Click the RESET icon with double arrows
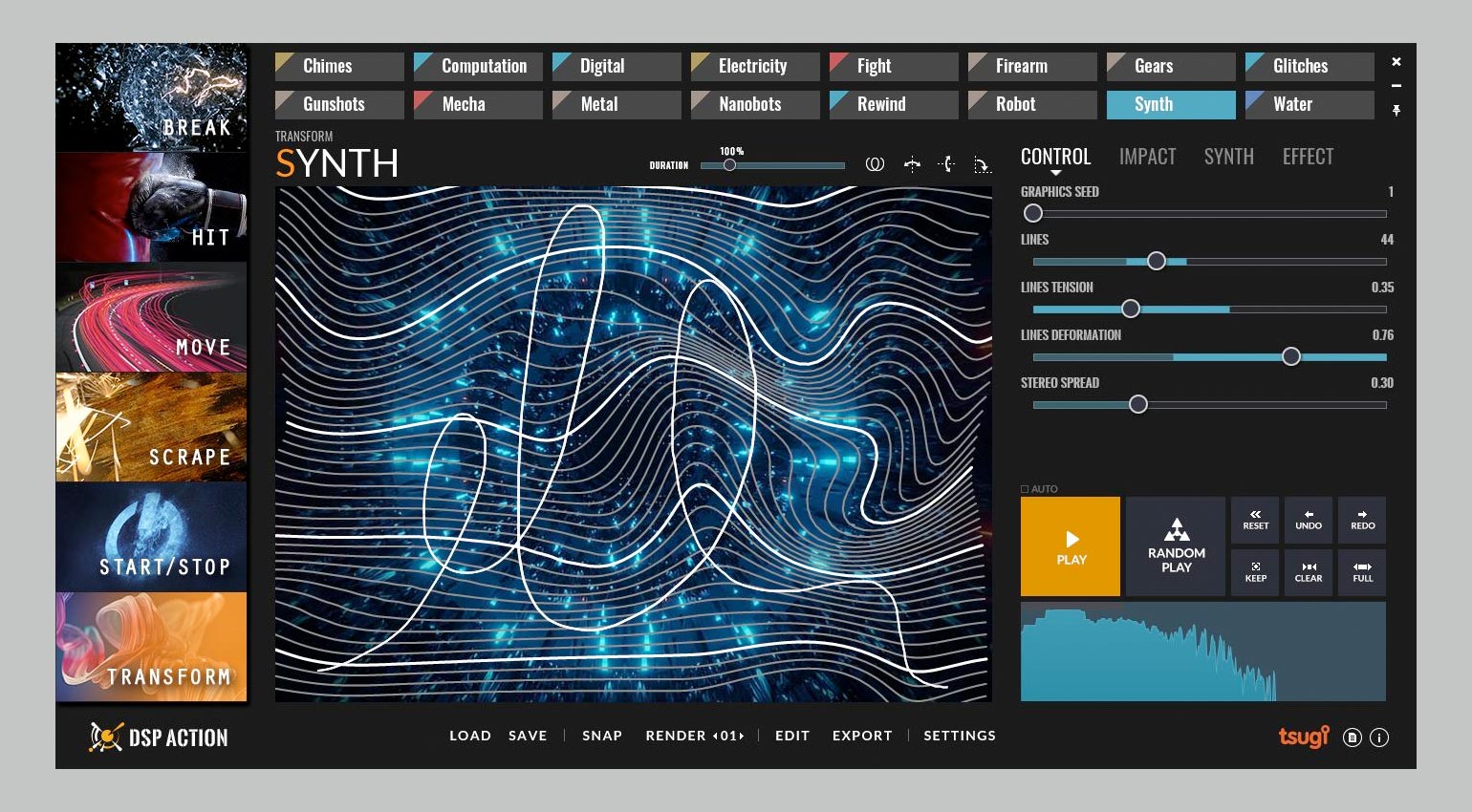This screenshot has width=1472, height=812. (x=1254, y=520)
